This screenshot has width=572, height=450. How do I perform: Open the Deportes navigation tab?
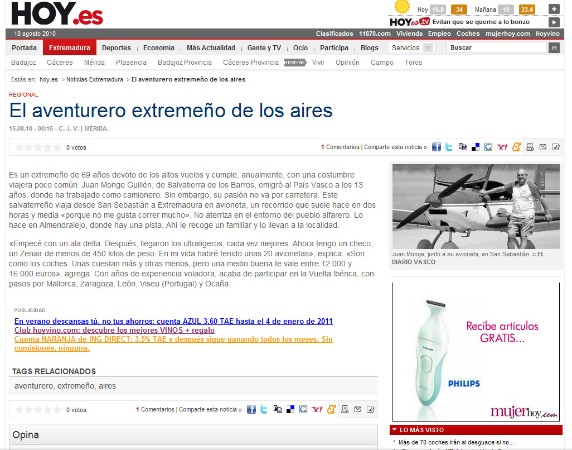[116, 48]
